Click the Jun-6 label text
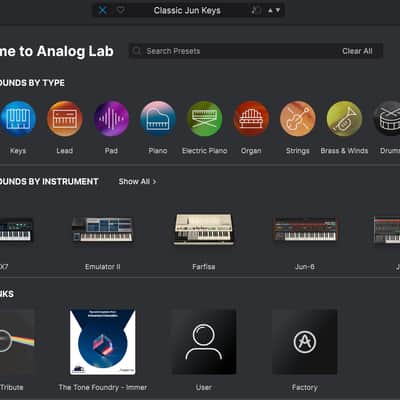Screen dimensions: 400x400 [x=305, y=267]
